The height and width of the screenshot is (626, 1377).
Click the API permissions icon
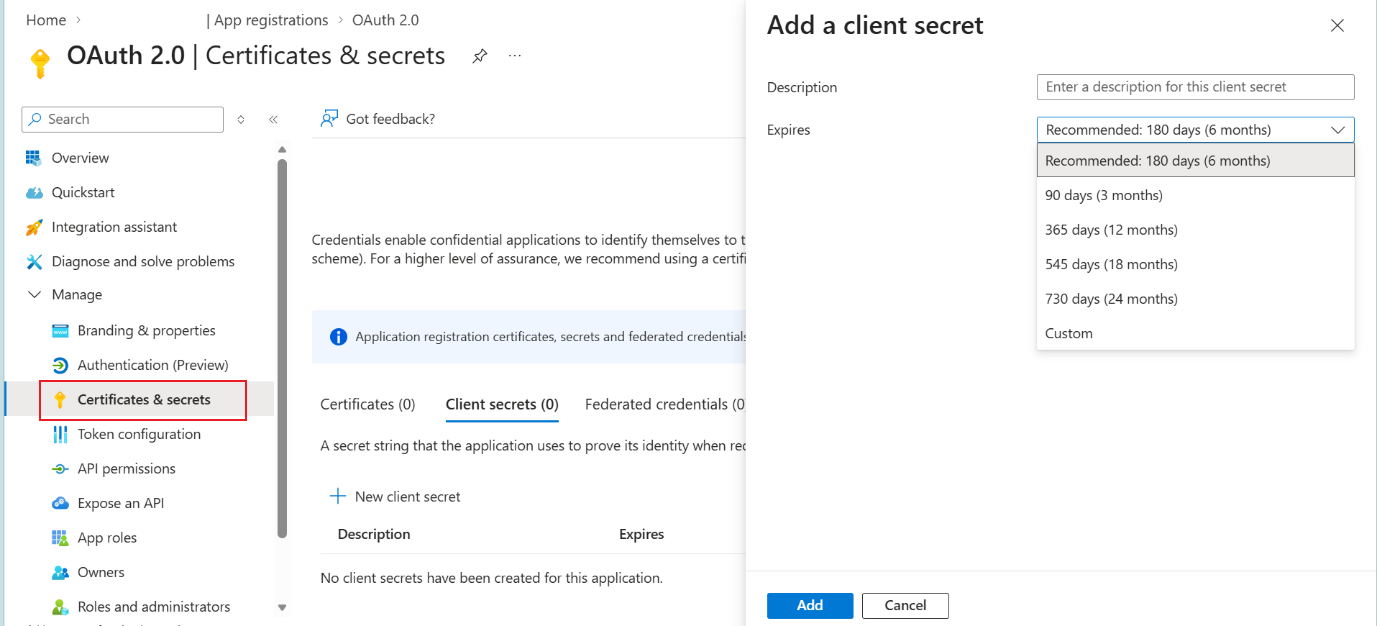click(60, 469)
